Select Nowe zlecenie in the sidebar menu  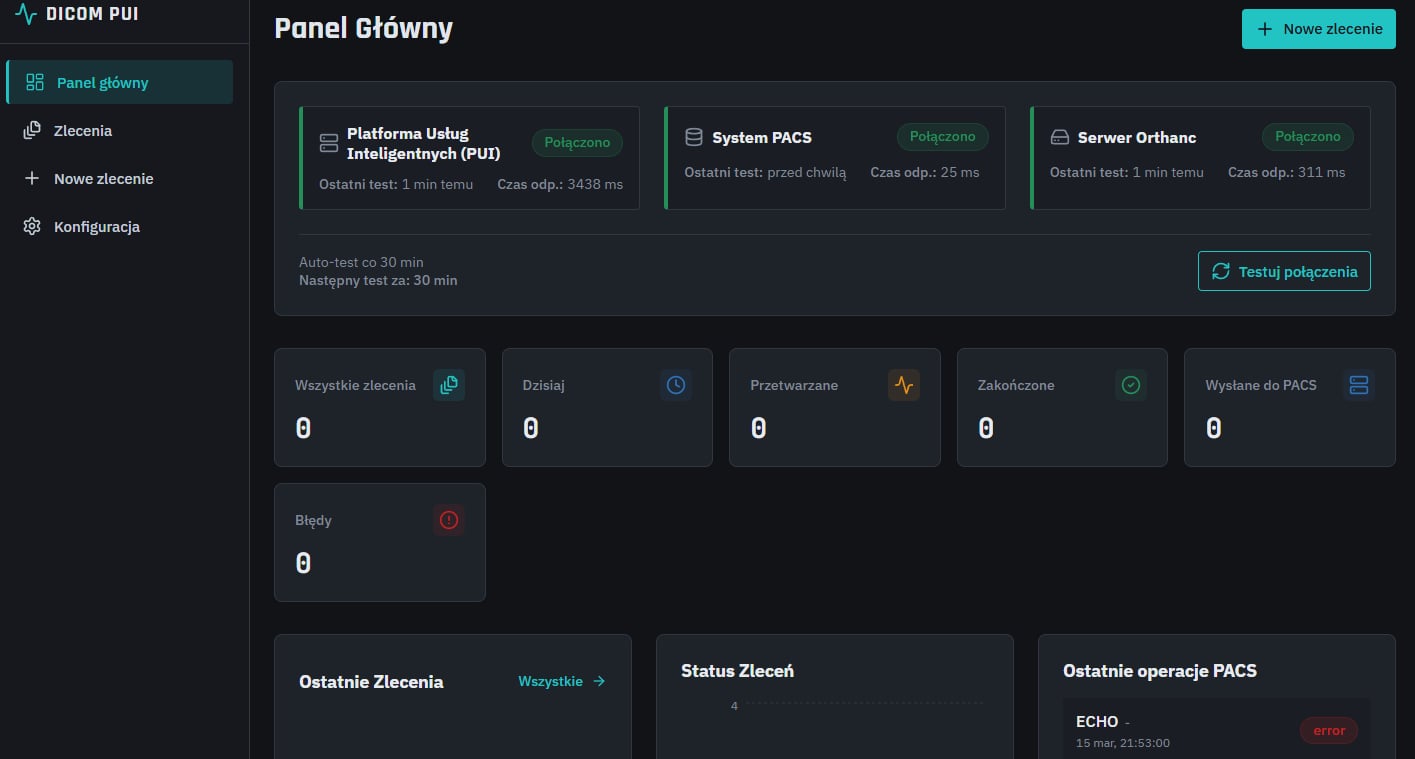click(120, 178)
